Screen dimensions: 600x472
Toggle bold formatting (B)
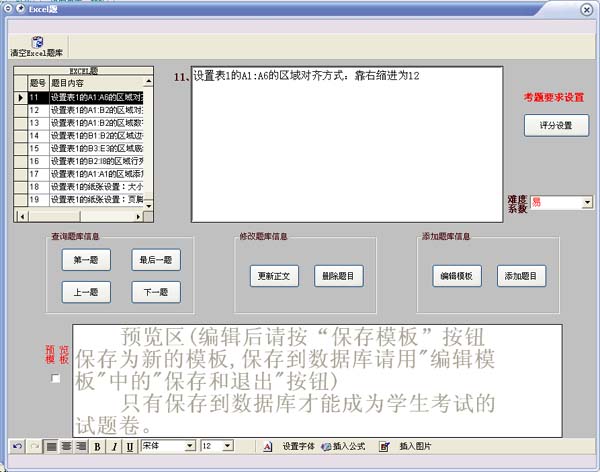pyautogui.click(x=97, y=447)
